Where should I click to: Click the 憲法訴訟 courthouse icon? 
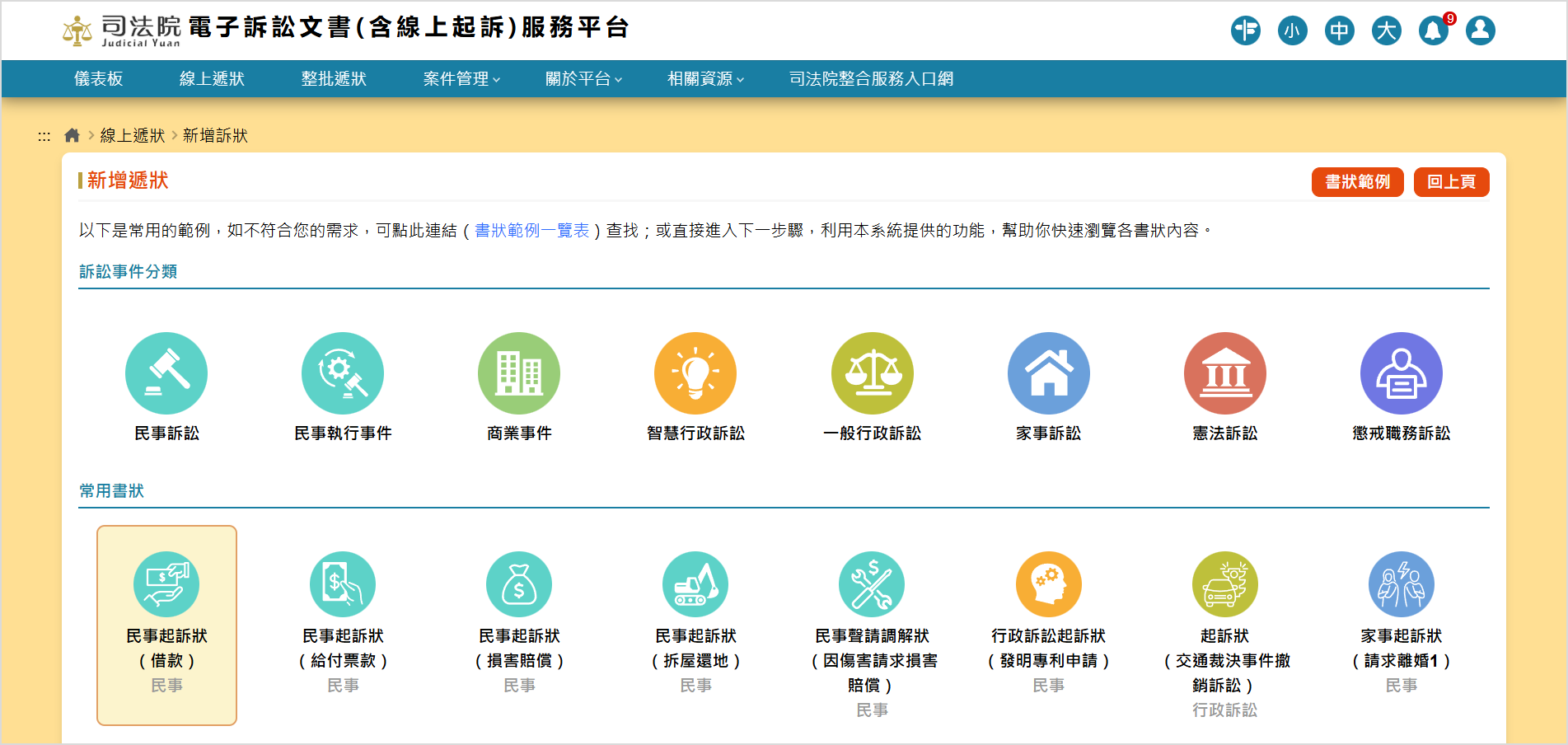point(1224,373)
